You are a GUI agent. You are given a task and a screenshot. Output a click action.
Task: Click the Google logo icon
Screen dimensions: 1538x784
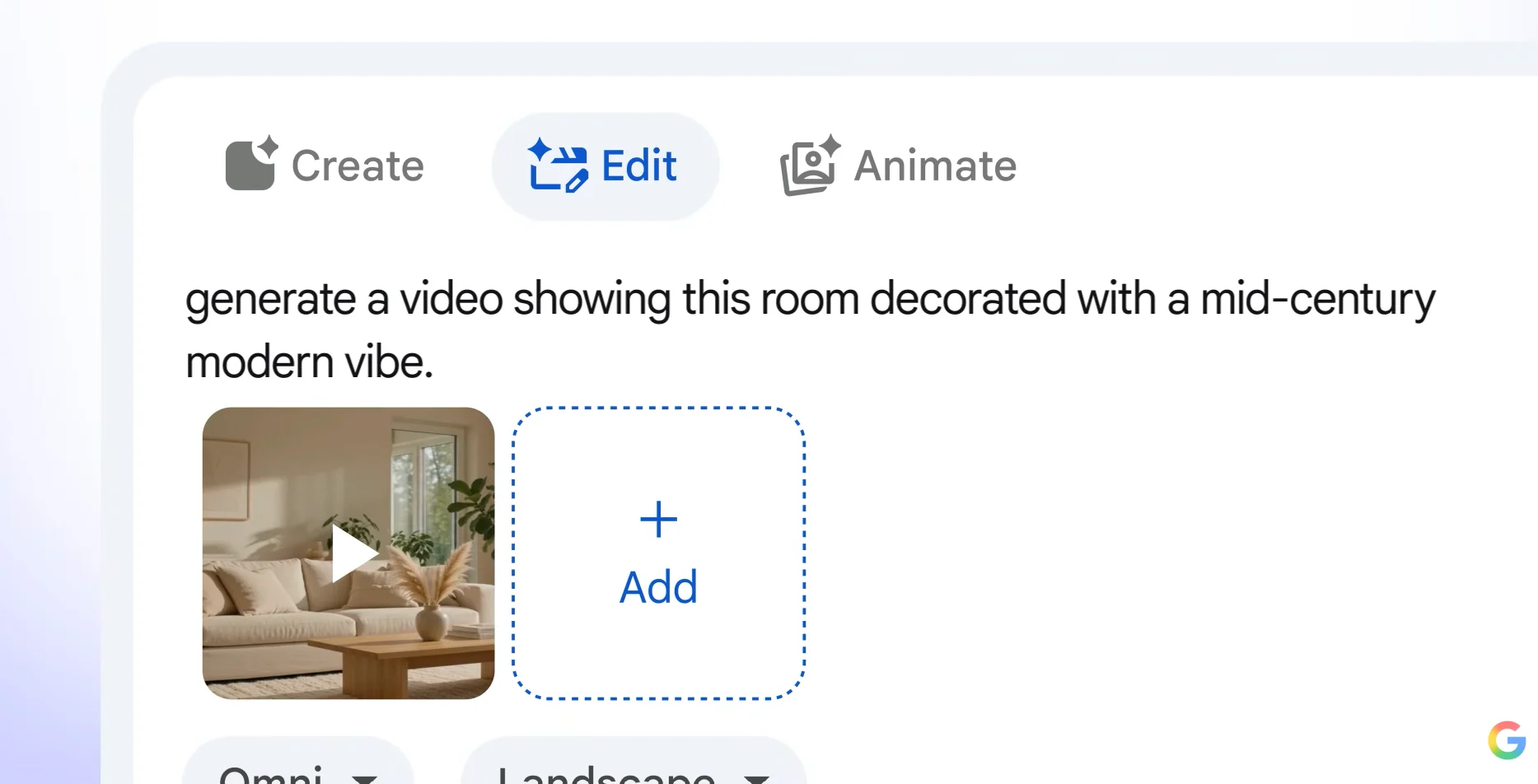(x=1507, y=740)
